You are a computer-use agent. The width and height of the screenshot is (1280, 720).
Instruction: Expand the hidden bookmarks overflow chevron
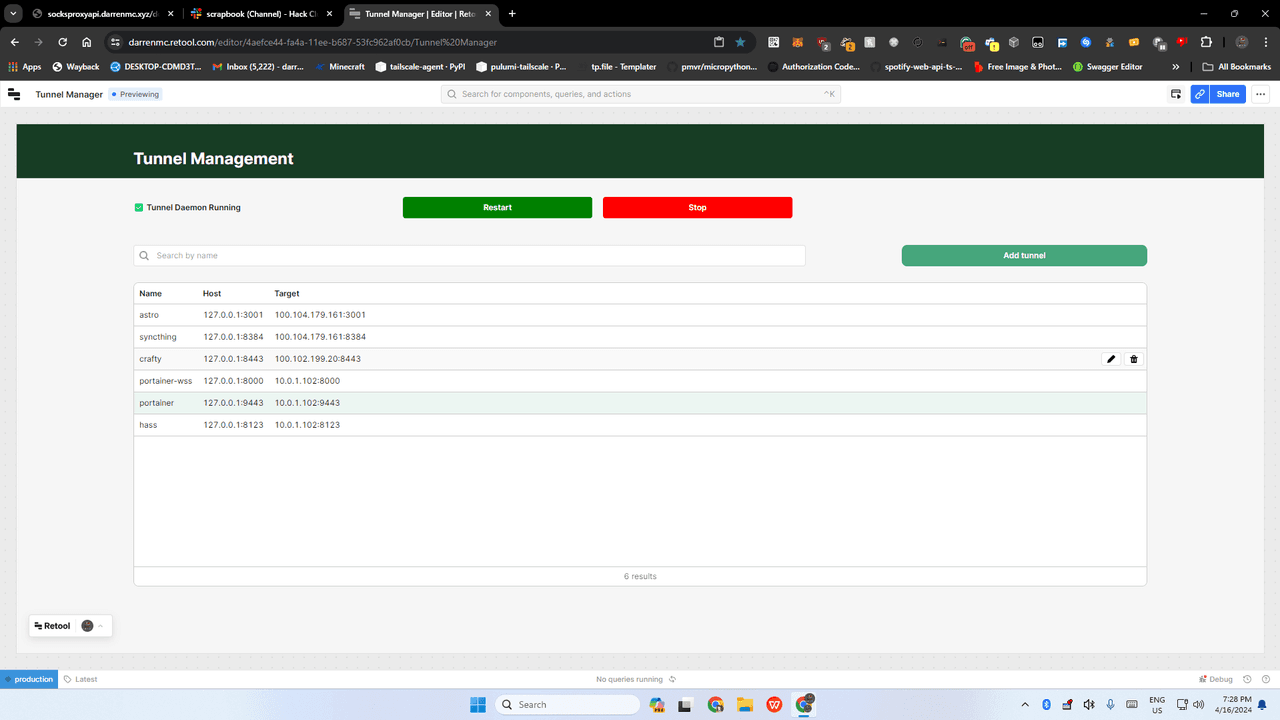click(1175, 67)
